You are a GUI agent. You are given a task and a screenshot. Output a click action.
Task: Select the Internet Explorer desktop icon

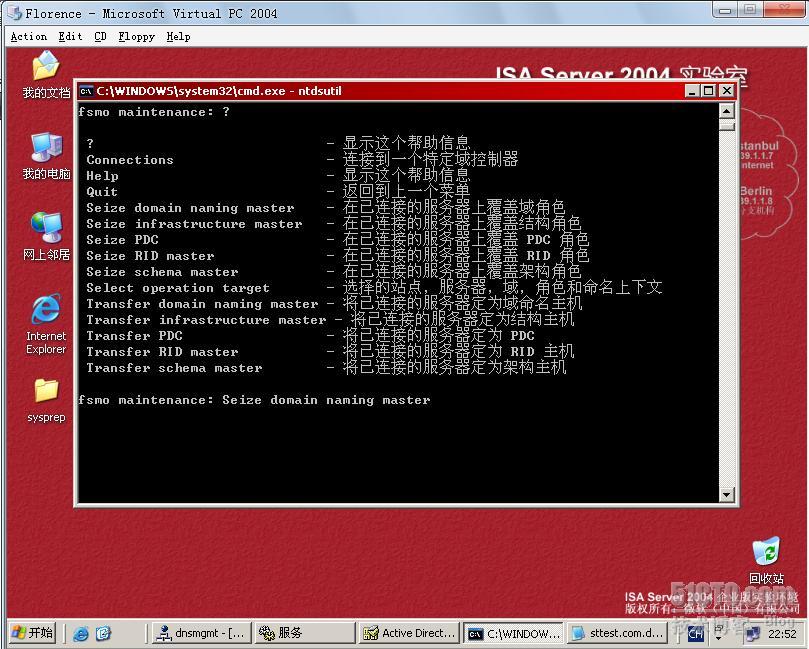pos(46,324)
